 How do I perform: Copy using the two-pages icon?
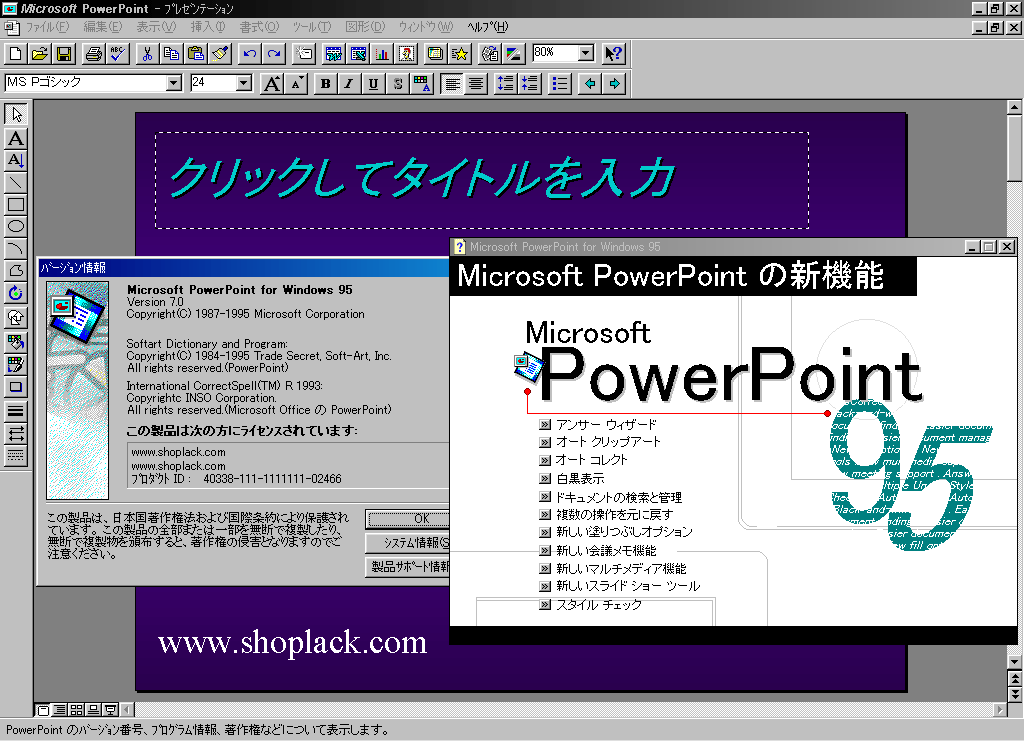[x=172, y=54]
